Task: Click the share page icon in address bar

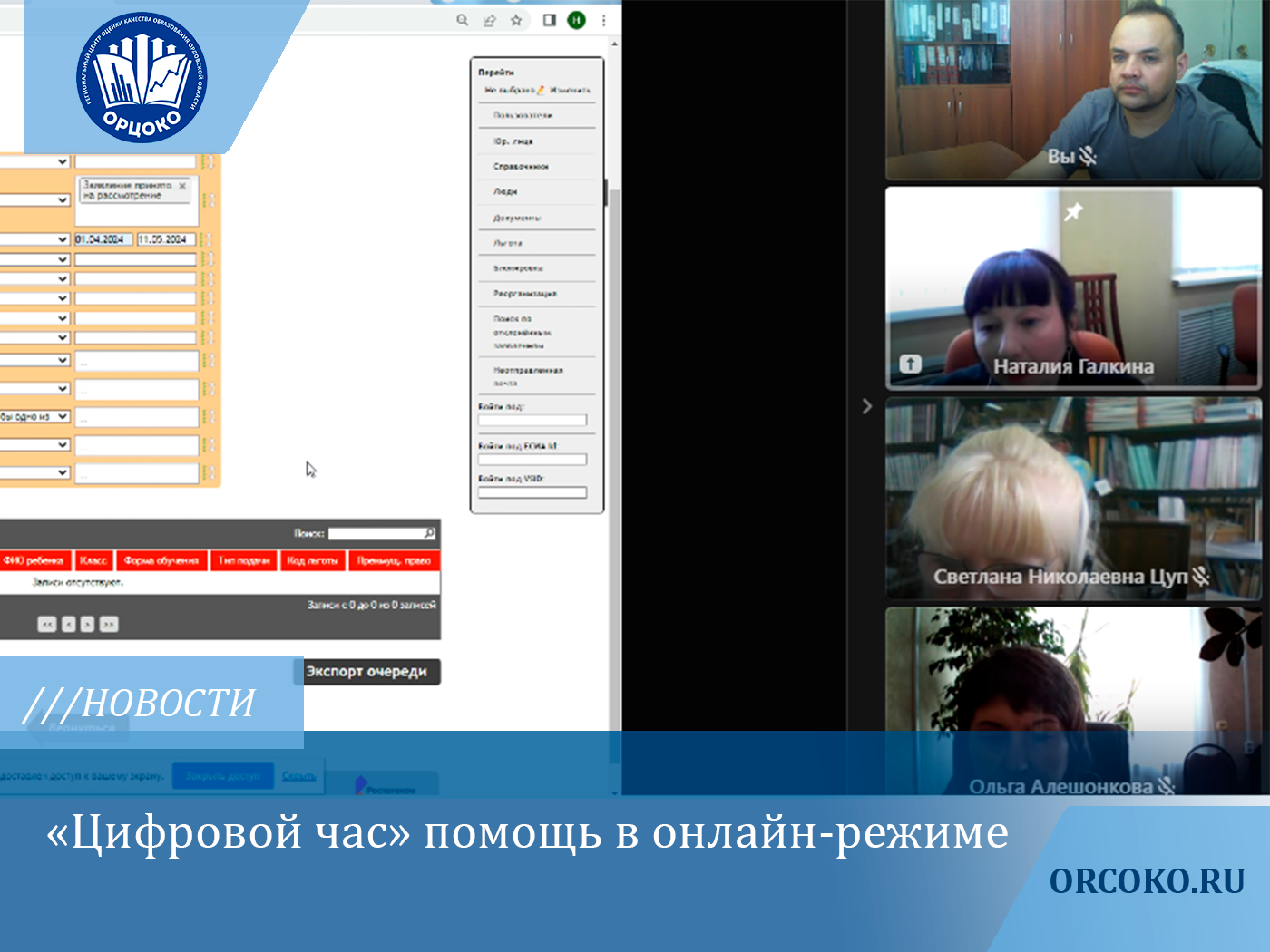Action: (x=490, y=20)
